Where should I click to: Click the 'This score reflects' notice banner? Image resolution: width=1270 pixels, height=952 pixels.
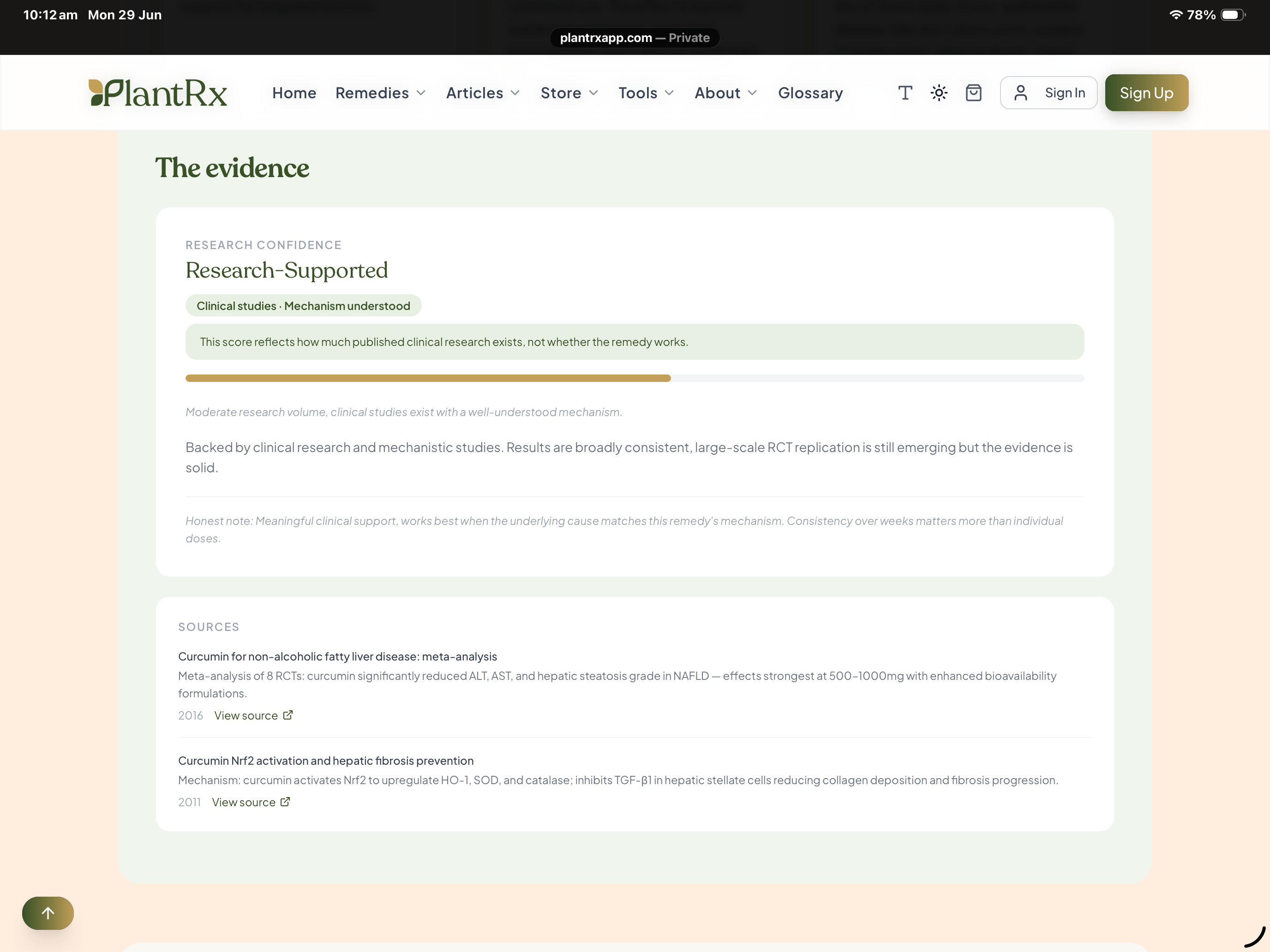[x=635, y=341]
